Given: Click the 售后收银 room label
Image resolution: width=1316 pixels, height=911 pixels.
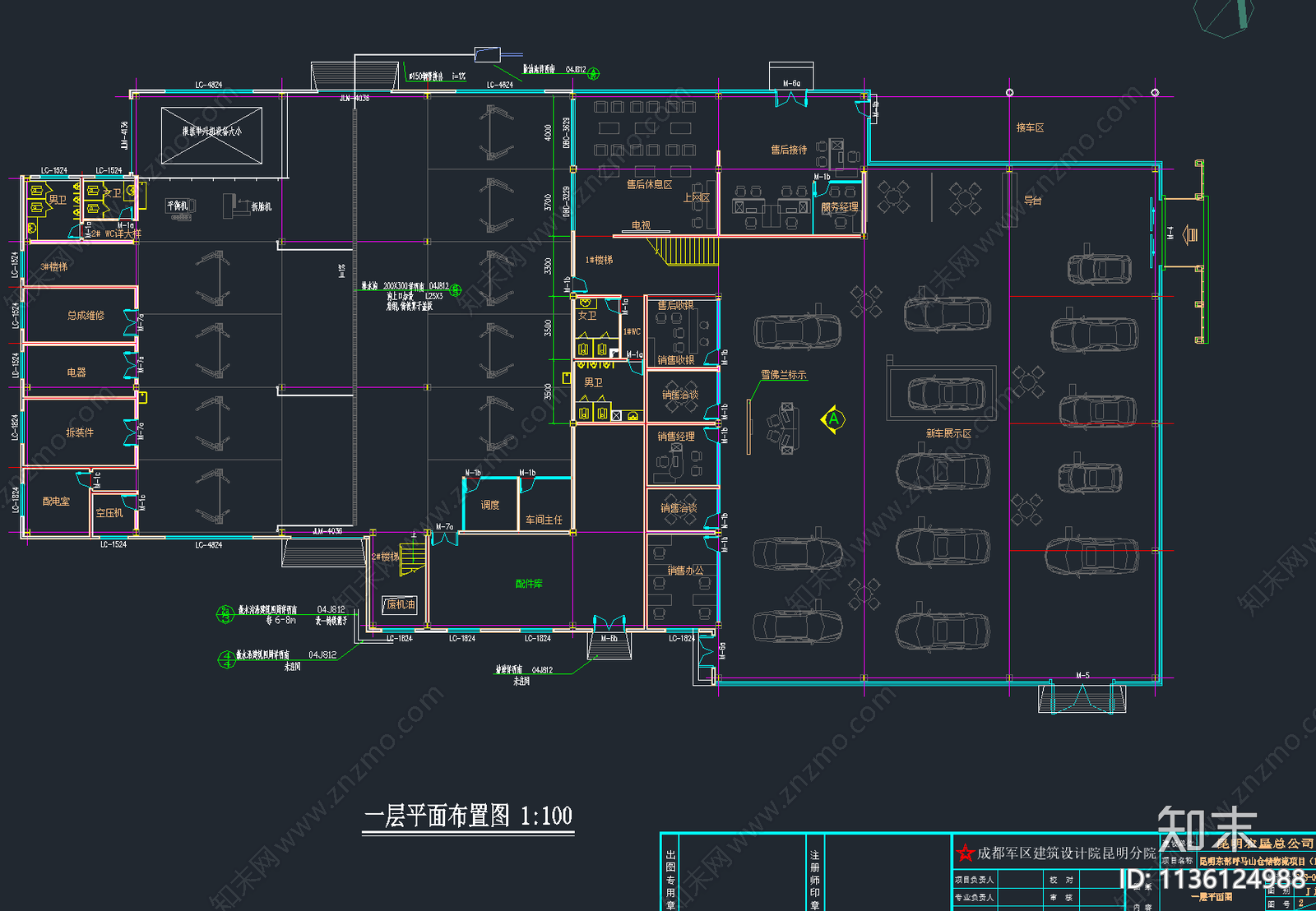Looking at the screenshot, I should point(675,305).
